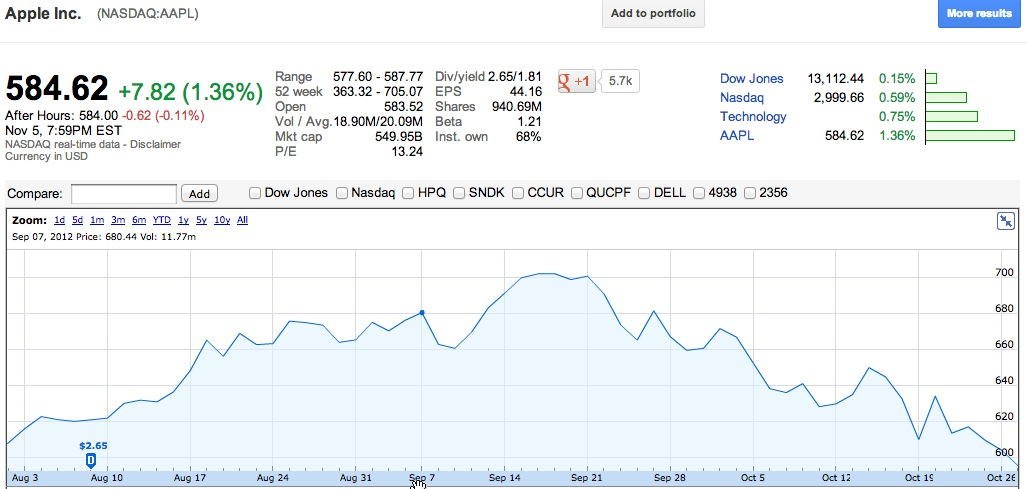Click the Apple Inc. company title
This screenshot has width=1027, height=489.
[43, 13]
